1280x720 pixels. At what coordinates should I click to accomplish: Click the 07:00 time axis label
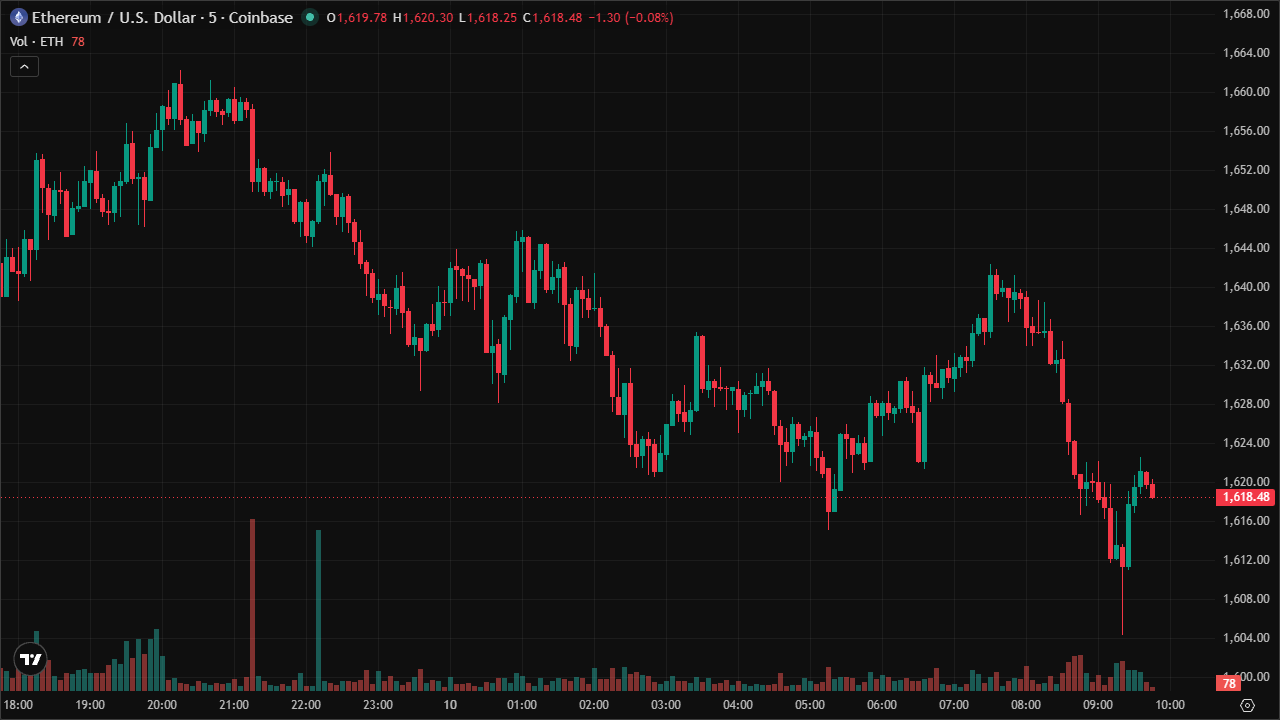pos(954,704)
